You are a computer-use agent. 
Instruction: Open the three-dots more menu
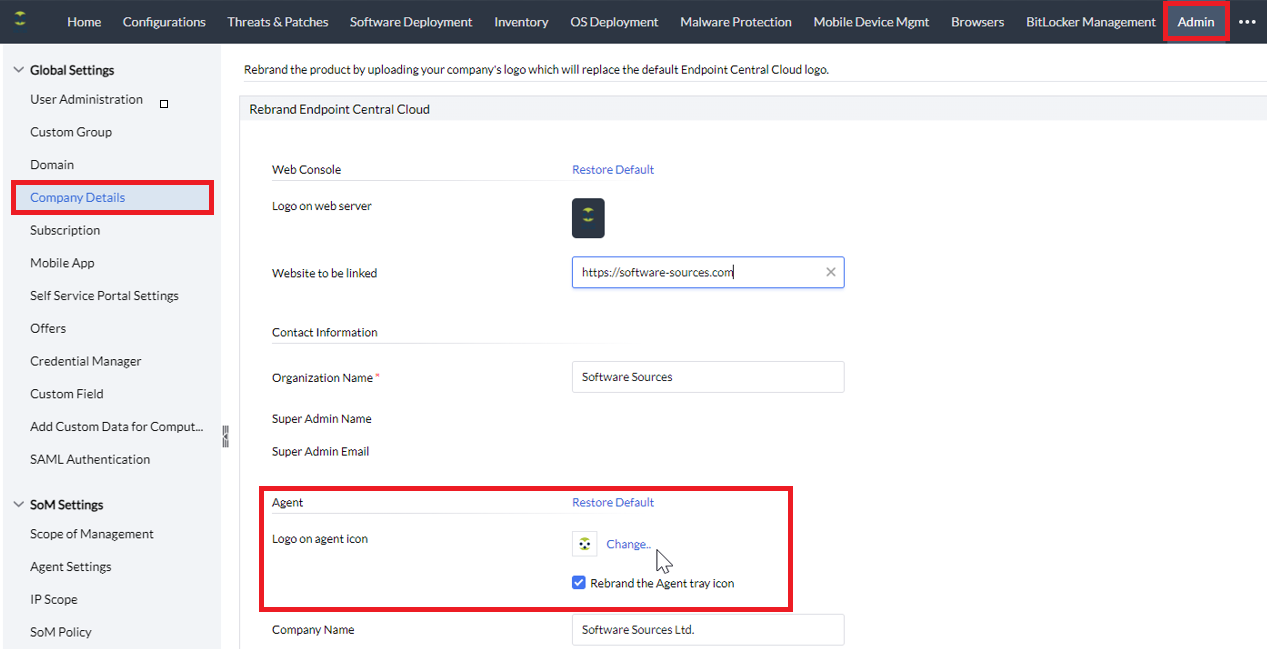tap(1247, 22)
